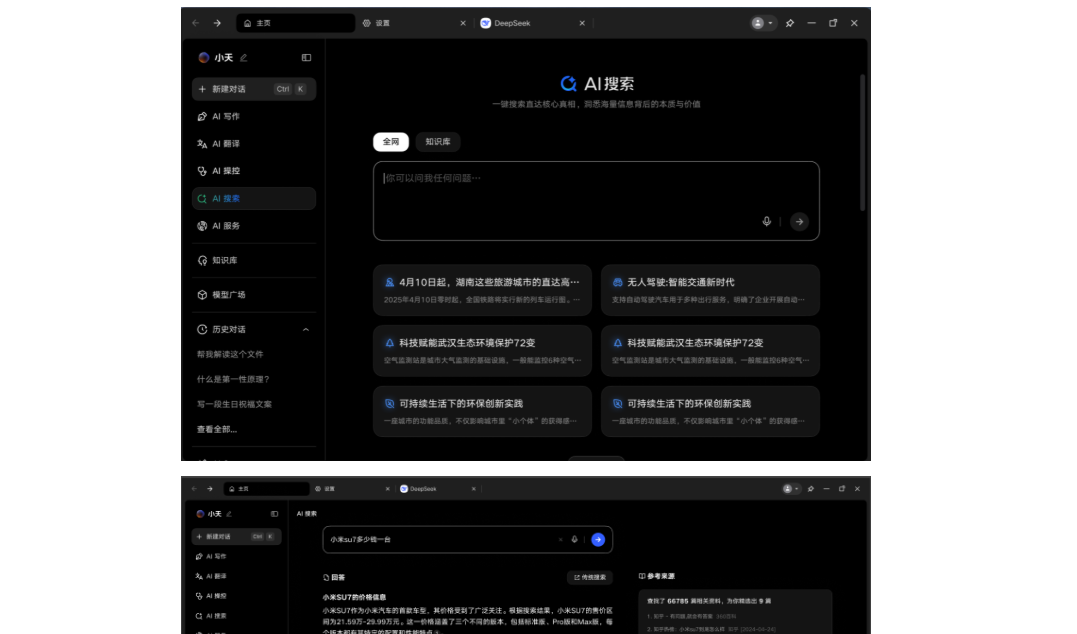1077x634 pixels.
Task: Open history item 写一段生日祝福文案
Action: coord(234,405)
